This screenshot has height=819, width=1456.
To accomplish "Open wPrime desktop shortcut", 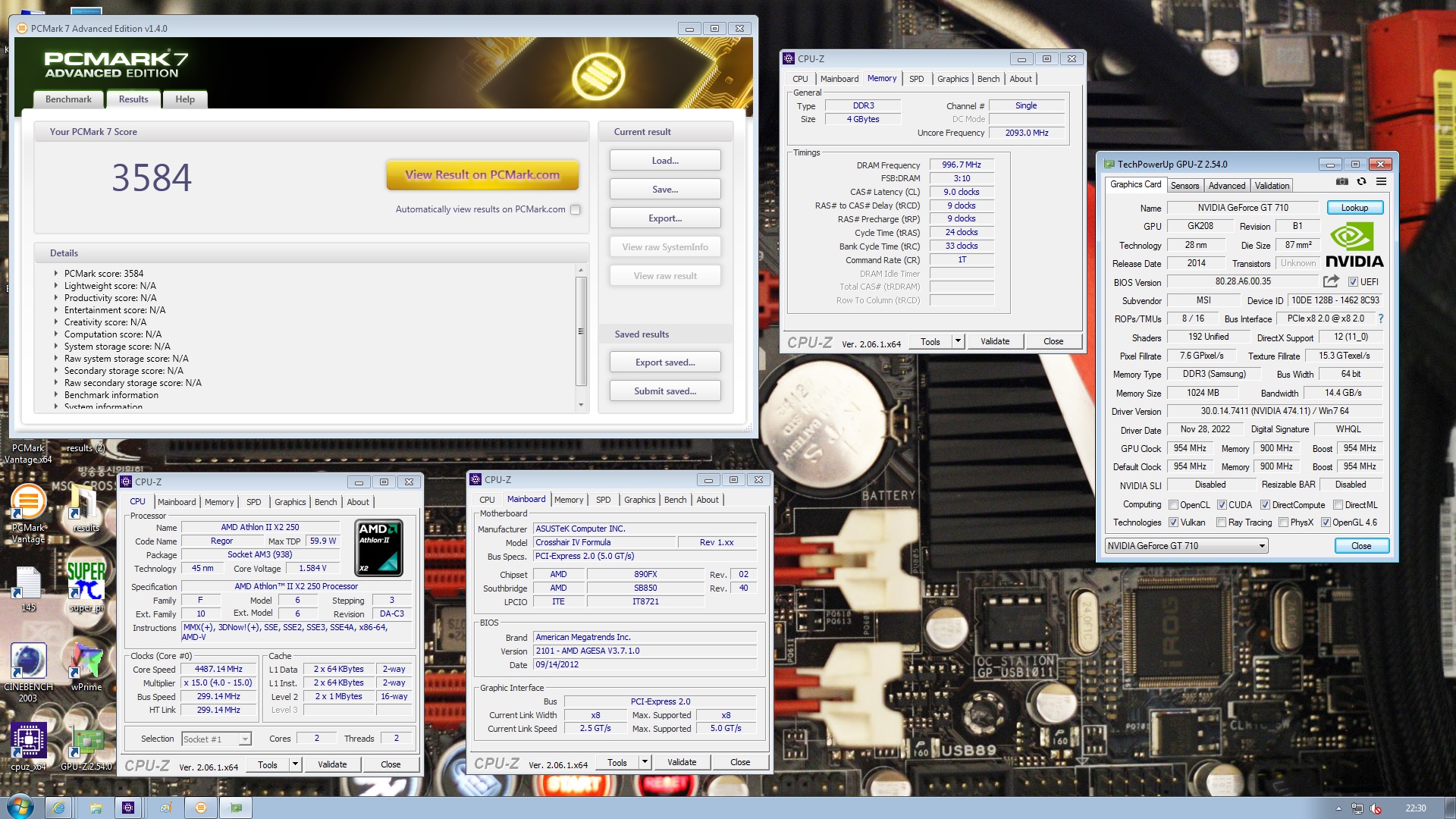I will pos(86,667).
